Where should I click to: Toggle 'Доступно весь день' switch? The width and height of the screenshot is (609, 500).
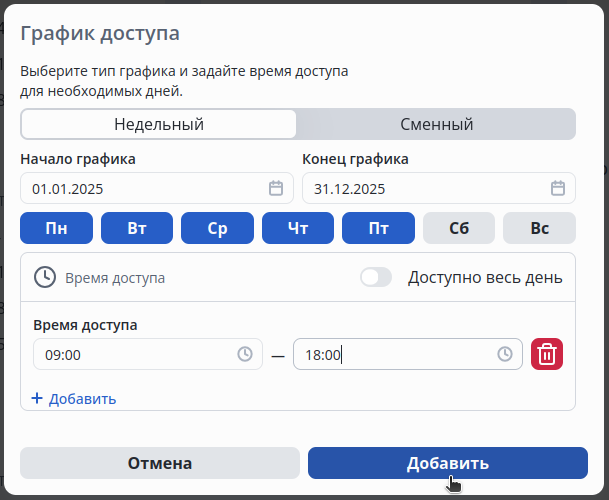pyautogui.click(x=376, y=277)
